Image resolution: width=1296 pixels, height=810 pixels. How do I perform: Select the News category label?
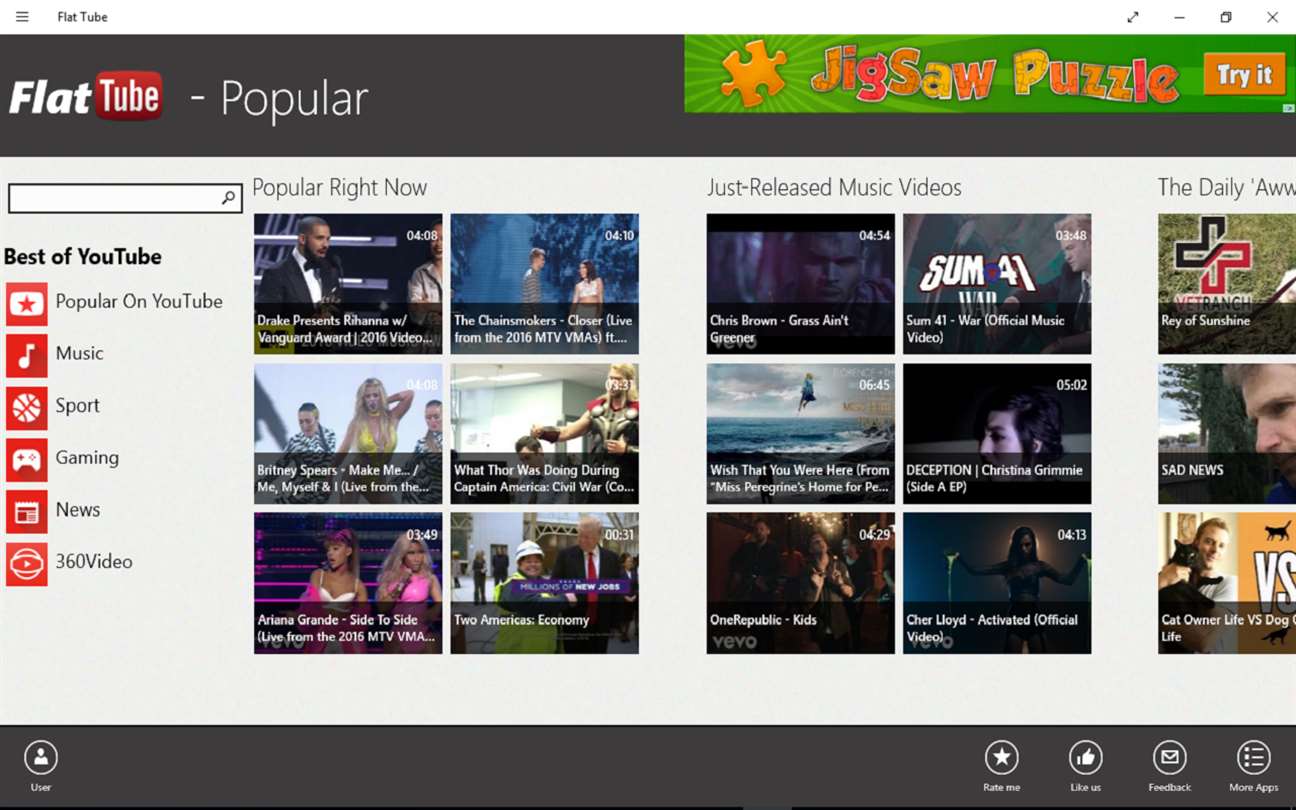click(x=77, y=510)
